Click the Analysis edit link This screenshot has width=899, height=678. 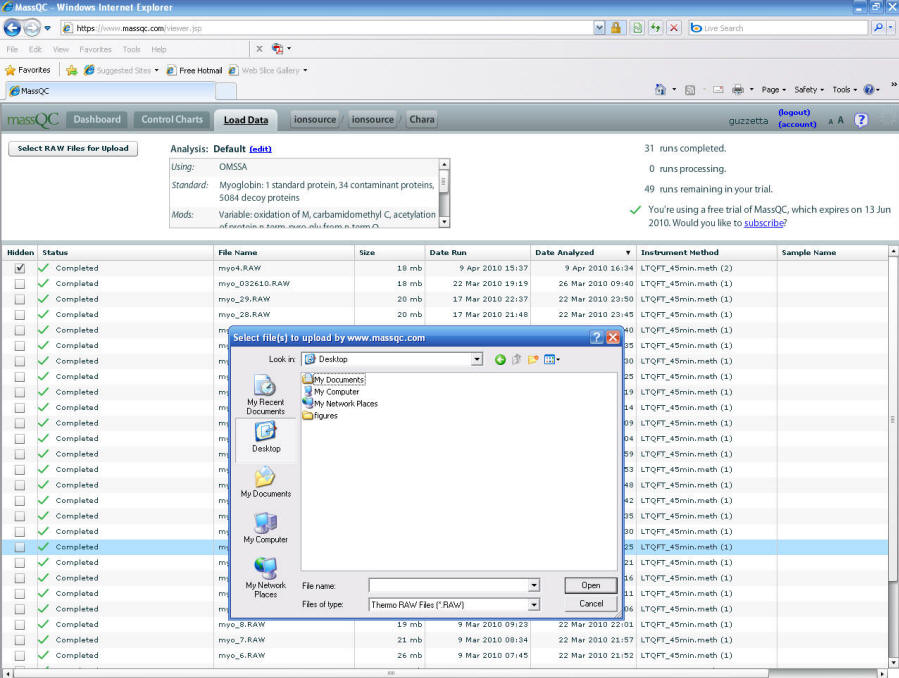pos(260,149)
